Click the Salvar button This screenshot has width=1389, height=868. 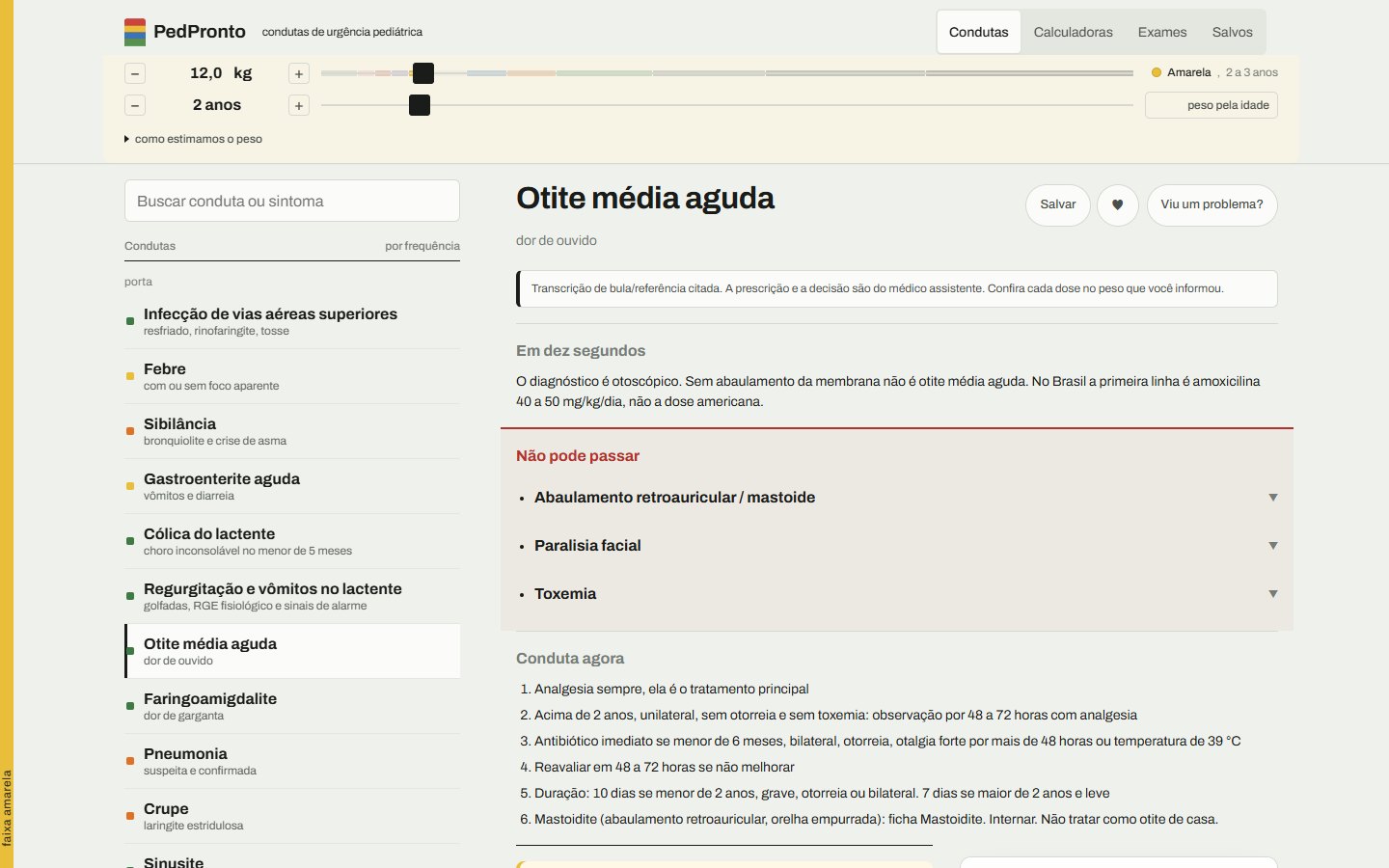click(1058, 204)
